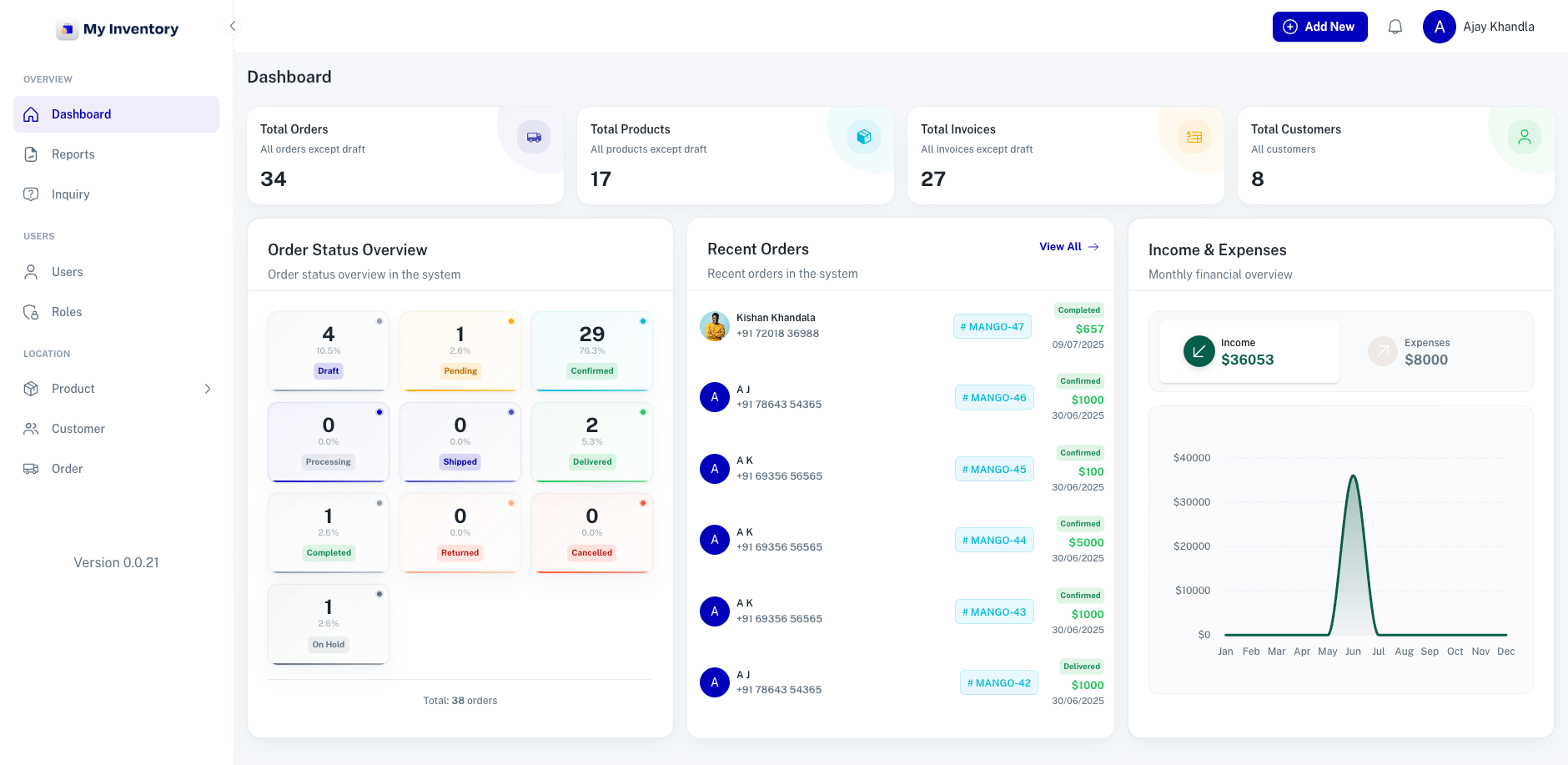Open Inquiry using the question mark icon
This screenshot has width=1568, height=765.
coord(31,194)
